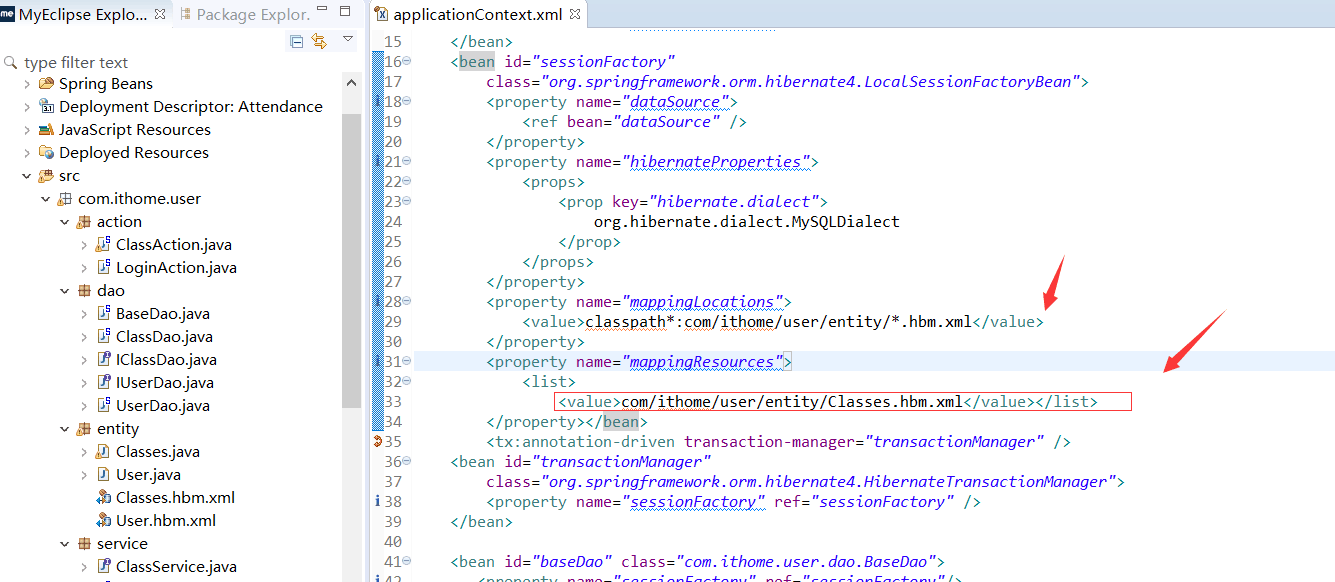Collapse the src folder
Screen dimensions: 1335x582
click(x=27, y=176)
